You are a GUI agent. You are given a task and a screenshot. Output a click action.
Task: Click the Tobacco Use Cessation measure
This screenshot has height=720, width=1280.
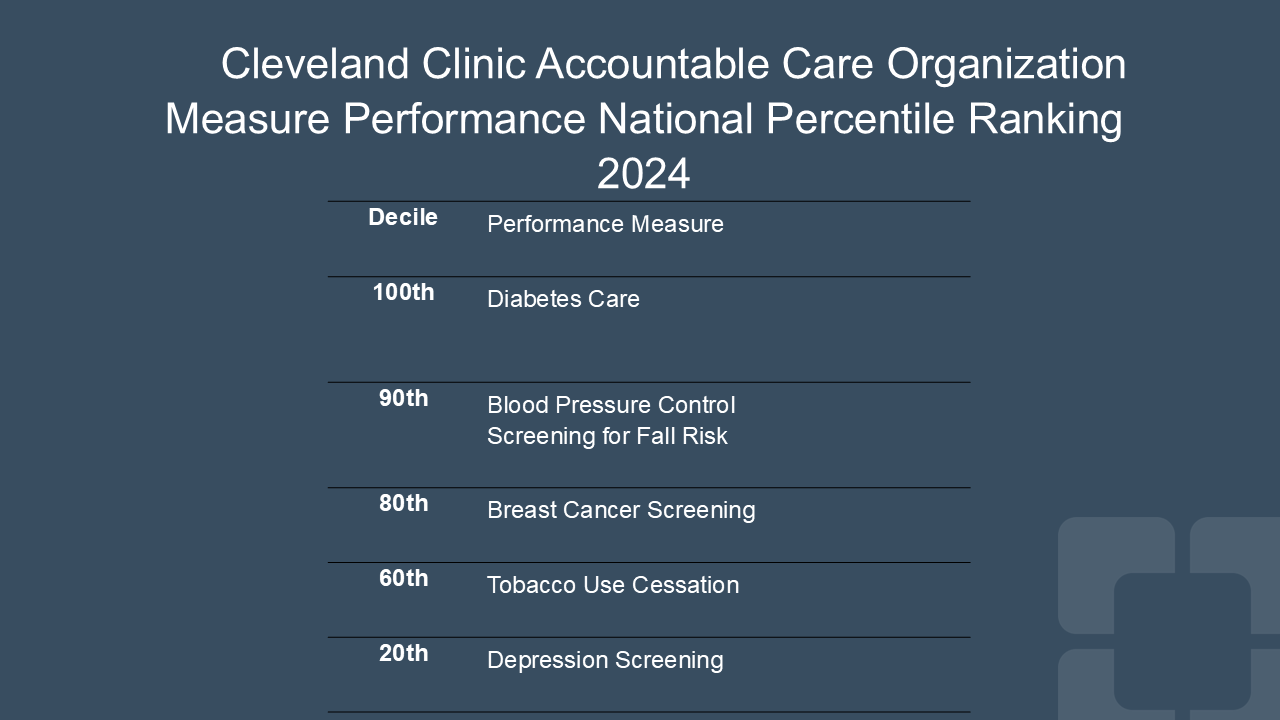613,585
